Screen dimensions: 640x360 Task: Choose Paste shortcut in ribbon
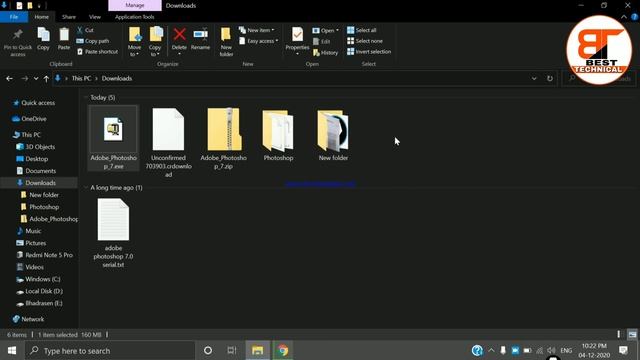tap(97, 52)
